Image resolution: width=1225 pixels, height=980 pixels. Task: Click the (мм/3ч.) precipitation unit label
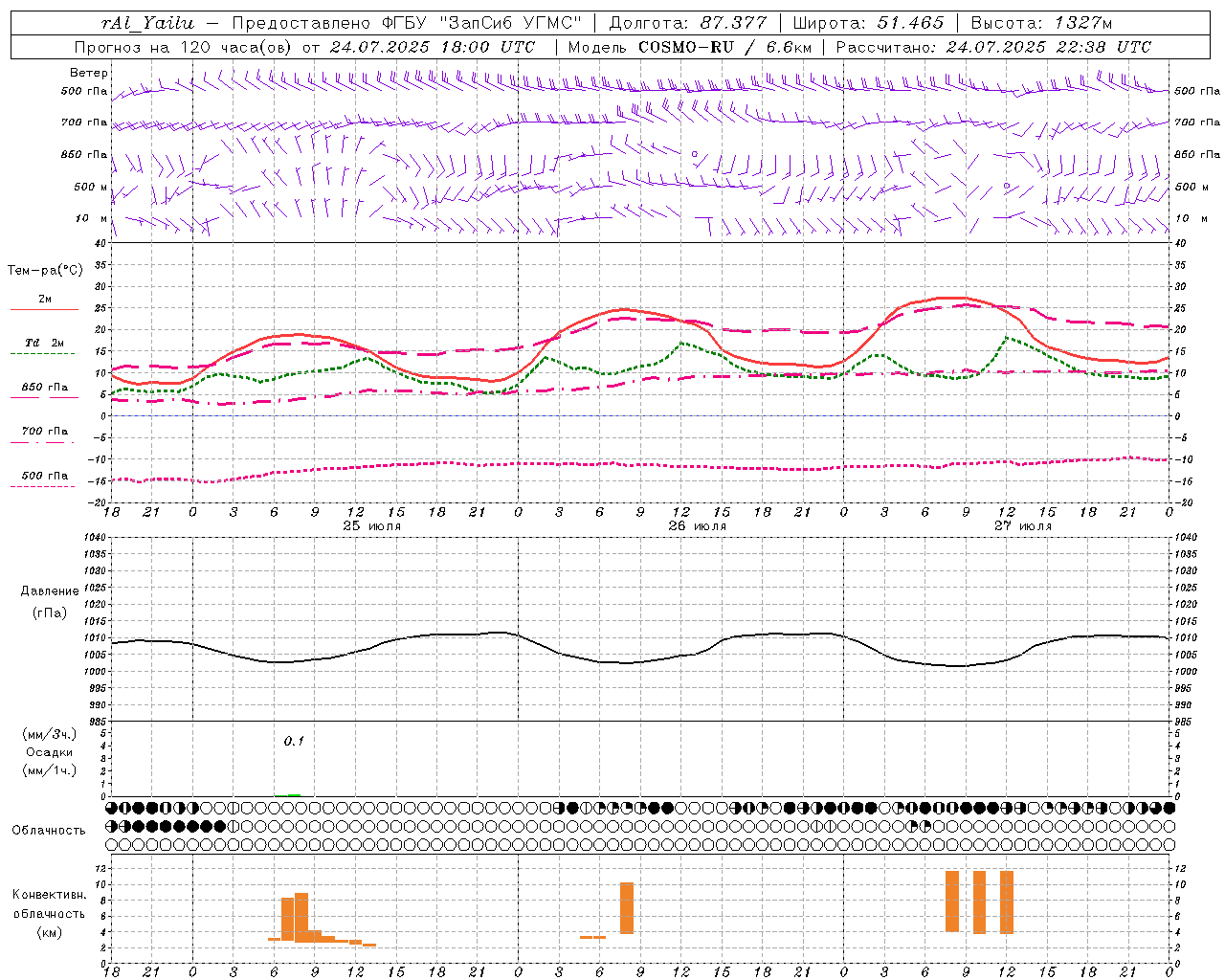point(50,734)
